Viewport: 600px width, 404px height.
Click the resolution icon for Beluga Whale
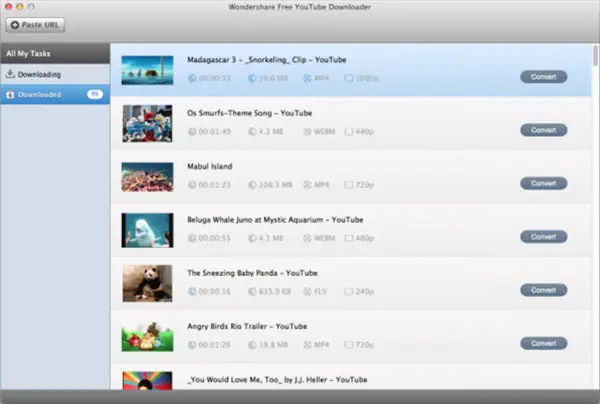coord(349,238)
